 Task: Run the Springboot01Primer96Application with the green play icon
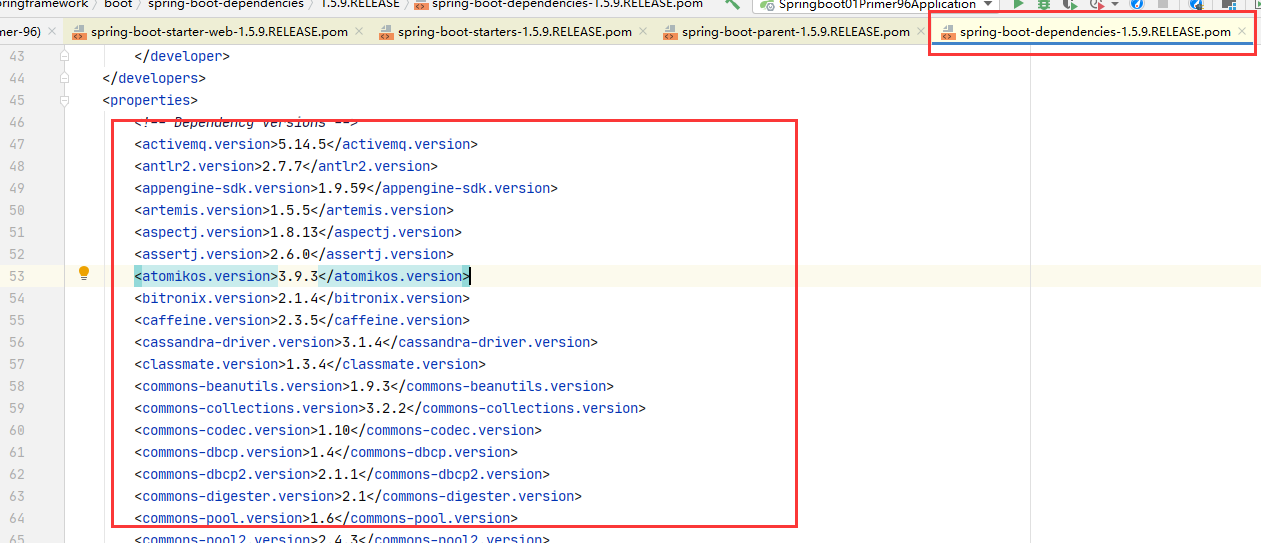pyautogui.click(x=1019, y=4)
